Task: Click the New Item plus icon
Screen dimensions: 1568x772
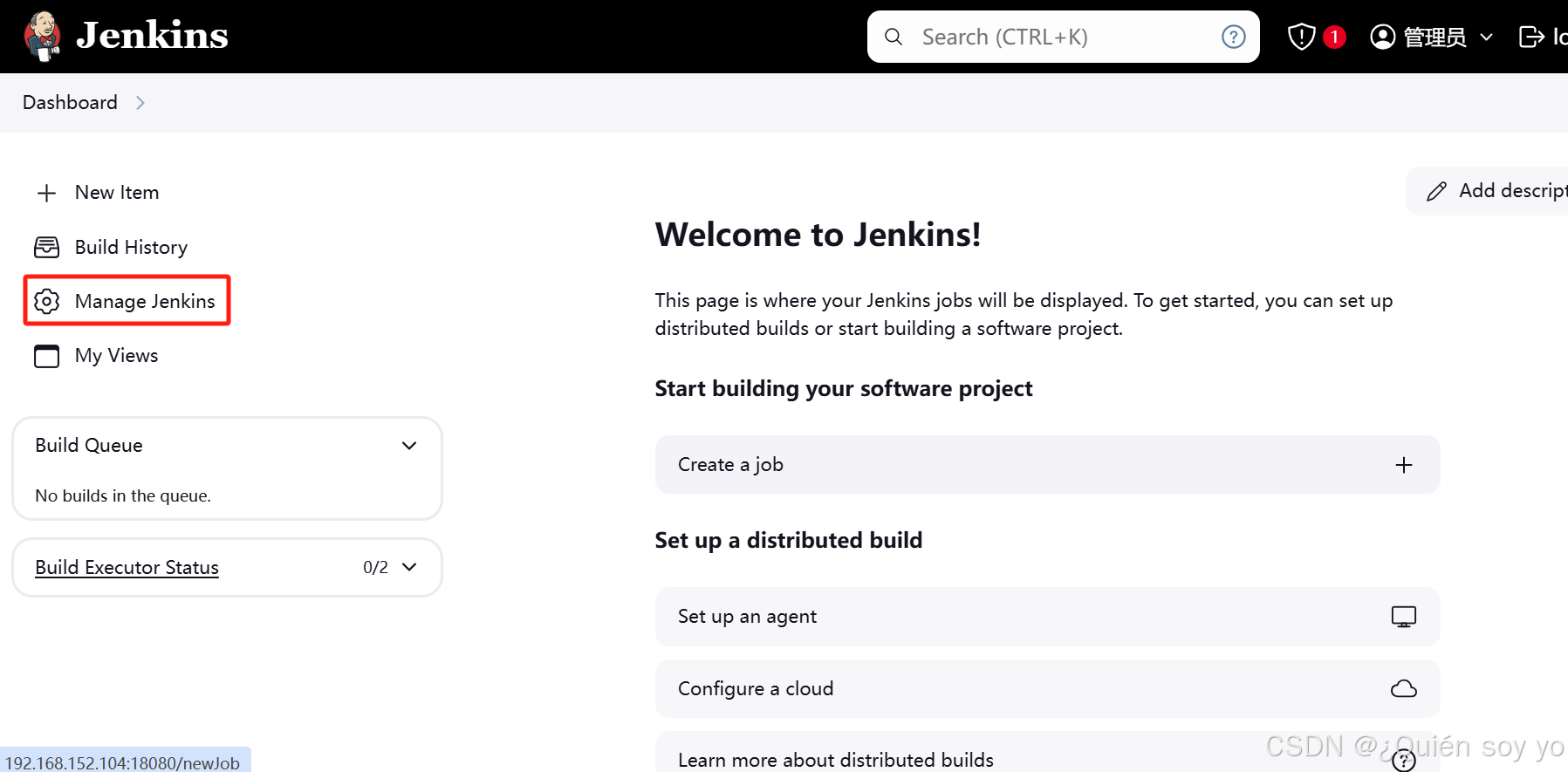Action: [x=47, y=193]
